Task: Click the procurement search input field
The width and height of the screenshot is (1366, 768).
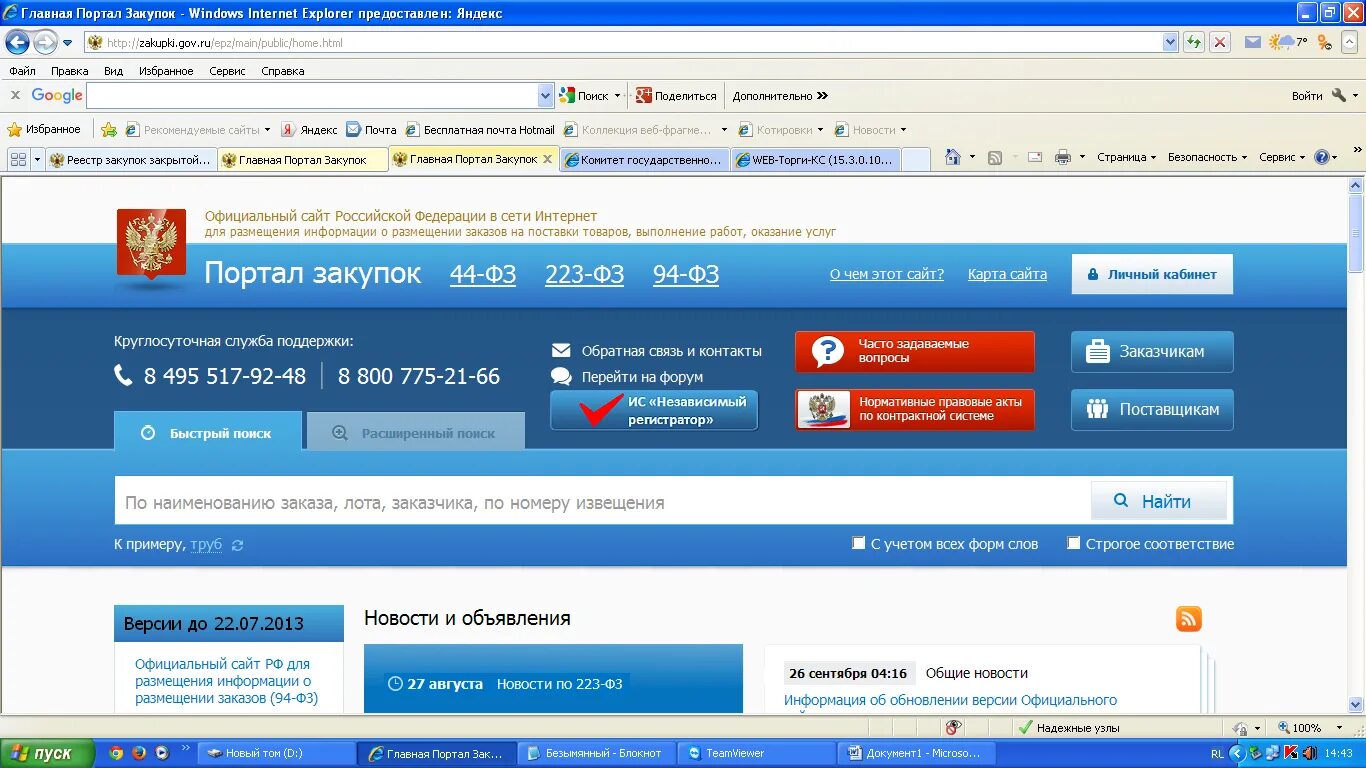Action: (x=602, y=502)
